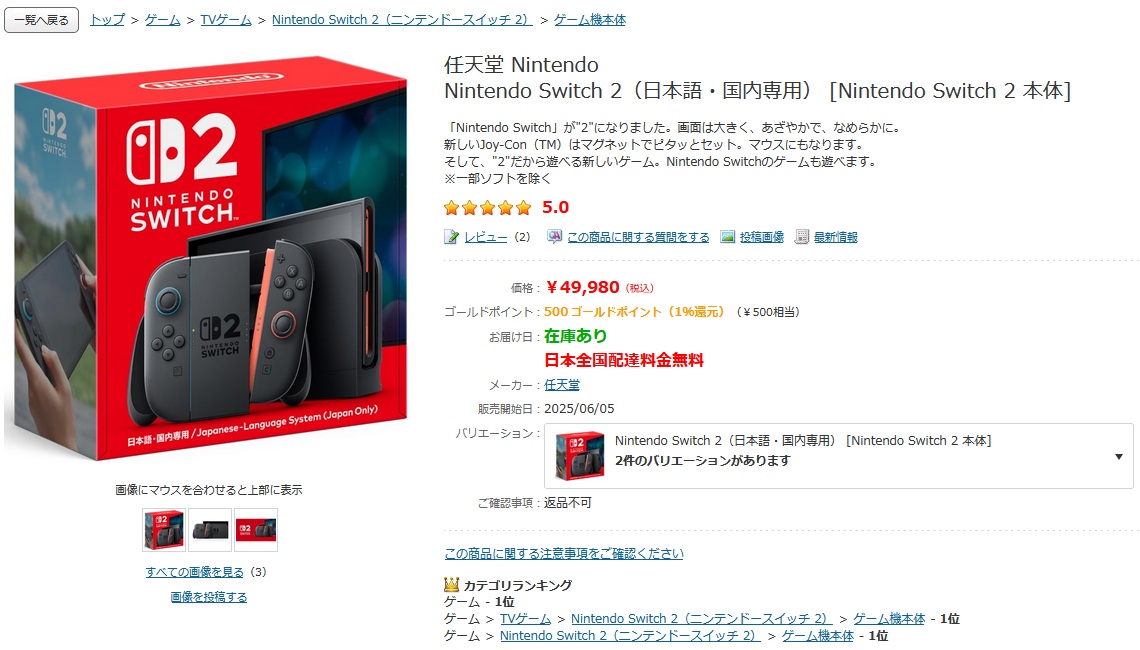Click the latest info notepad icon
This screenshot has width=1140, height=650.
tap(802, 237)
